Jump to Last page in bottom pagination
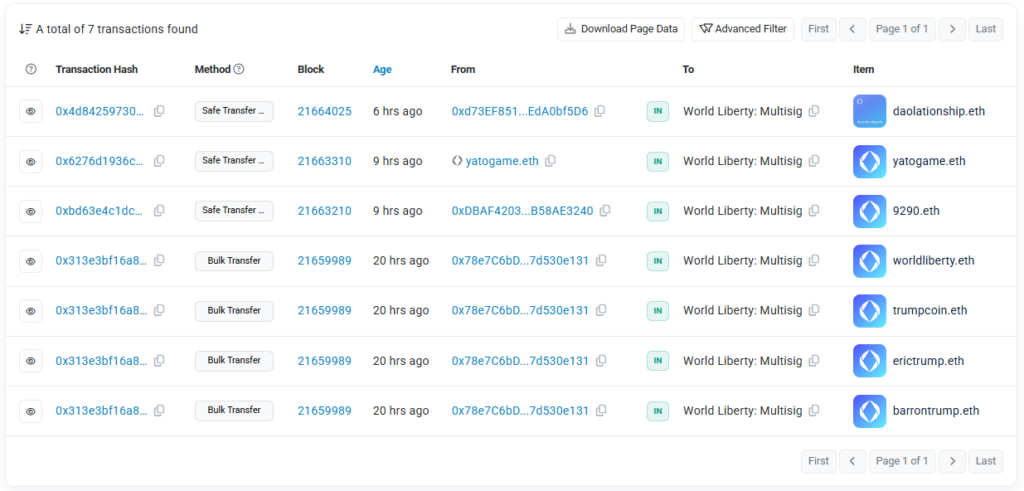Viewport: 1024px width, 491px height. pyautogui.click(x=985, y=461)
